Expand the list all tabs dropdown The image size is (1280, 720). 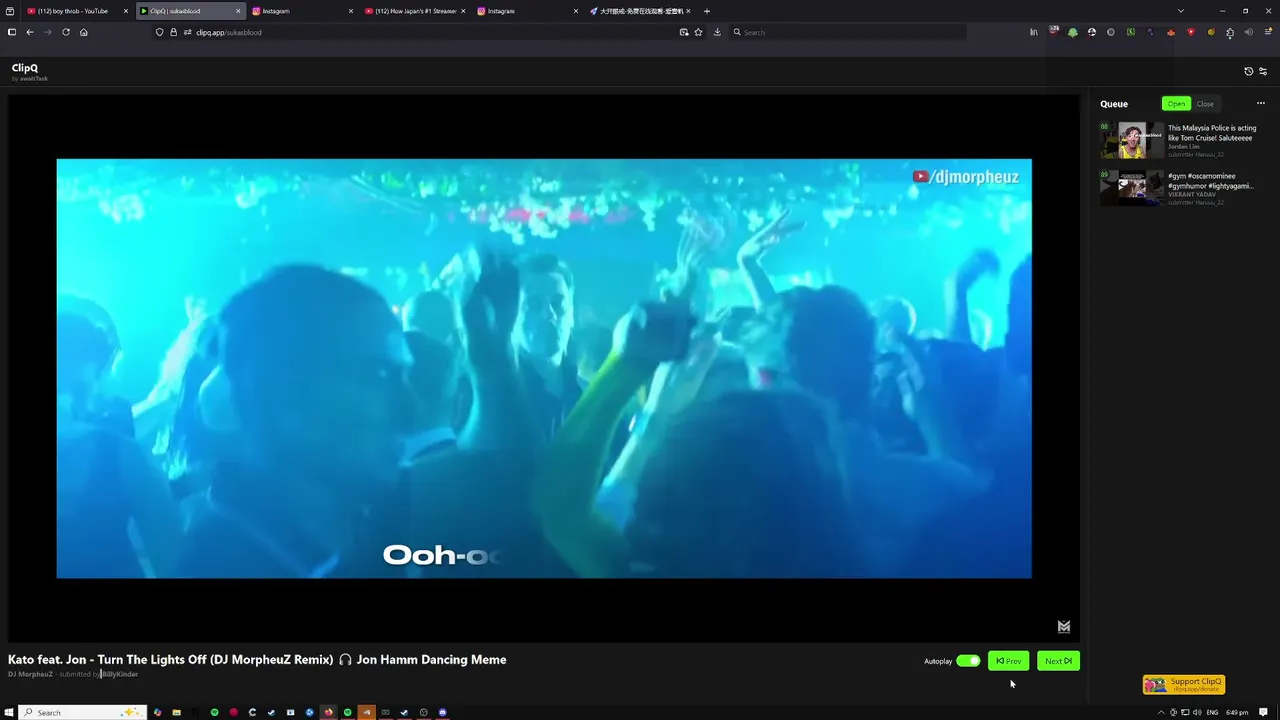click(1180, 11)
